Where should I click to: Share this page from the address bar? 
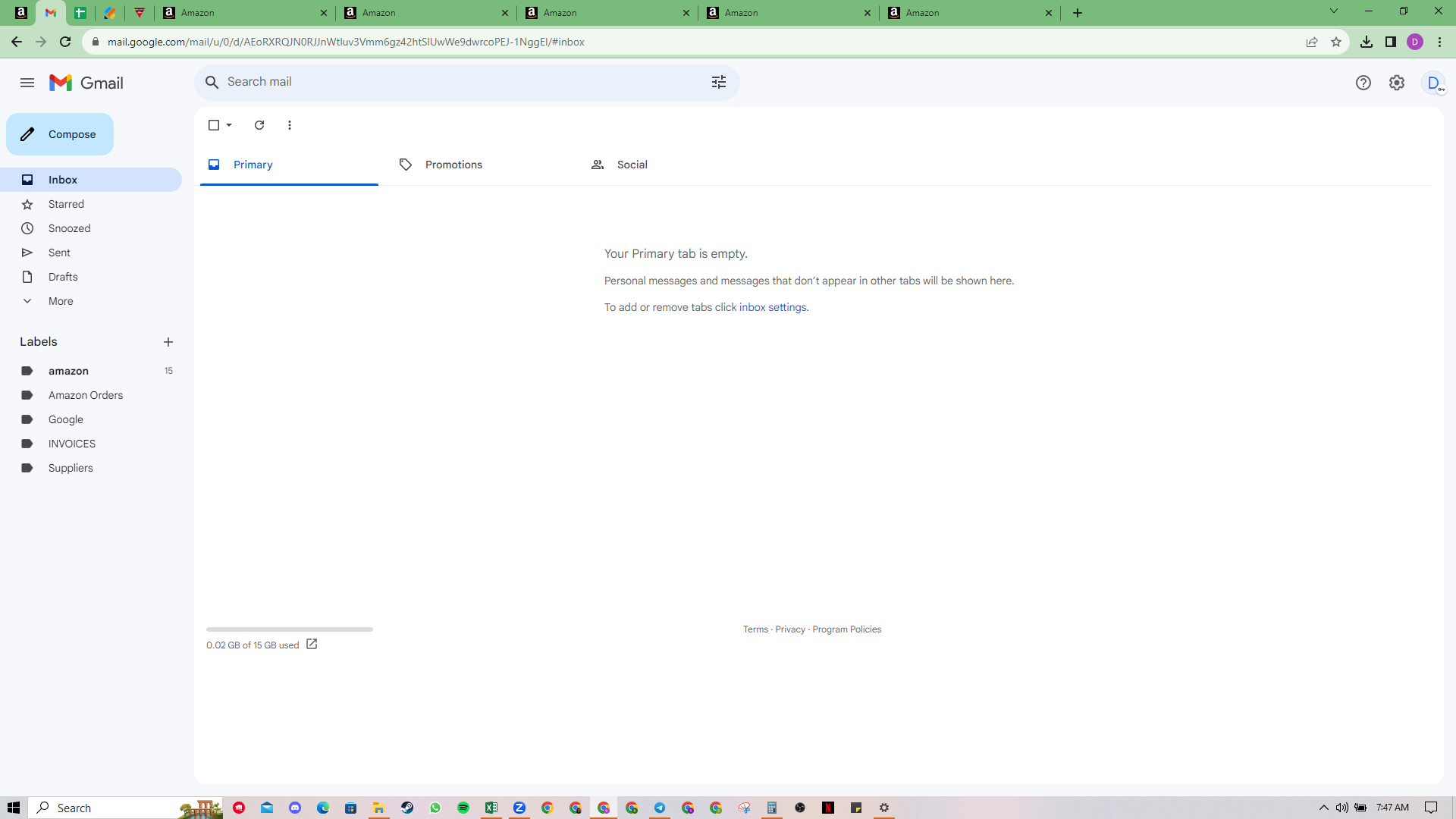pos(1312,42)
